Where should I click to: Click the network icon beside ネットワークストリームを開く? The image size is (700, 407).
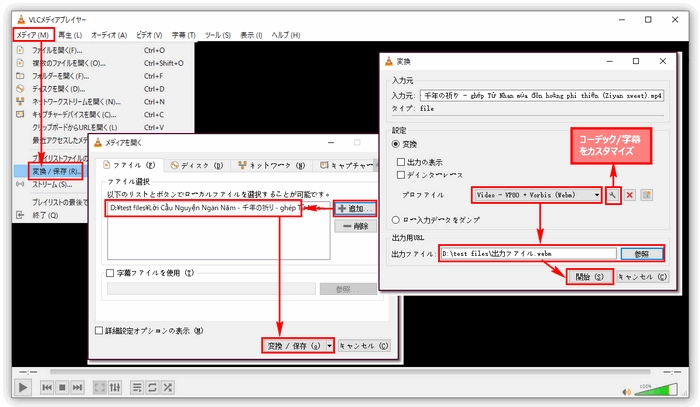(20, 102)
